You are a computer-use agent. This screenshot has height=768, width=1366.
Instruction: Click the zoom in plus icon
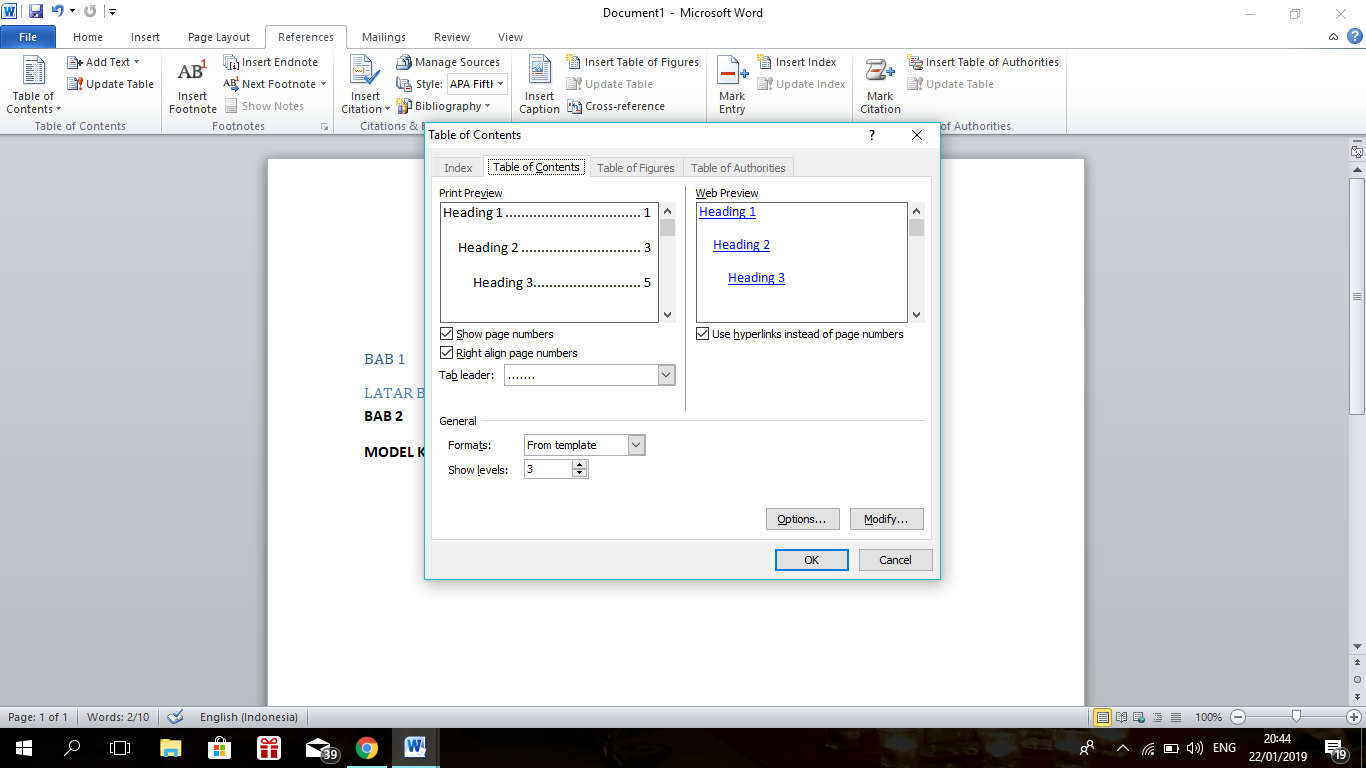point(1355,717)
